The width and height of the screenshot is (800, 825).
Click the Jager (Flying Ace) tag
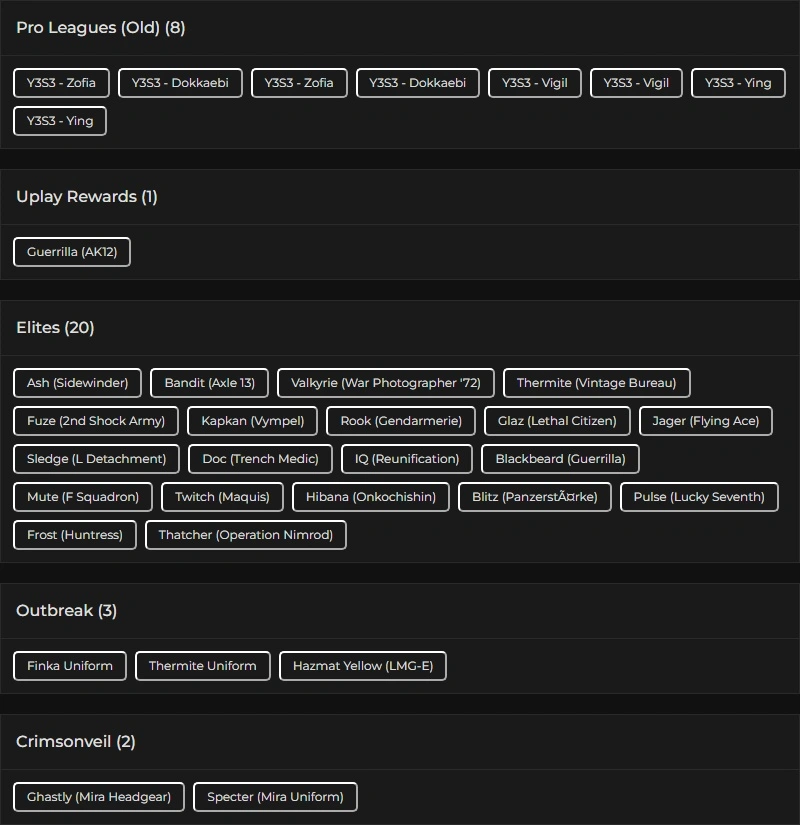point(706,421)
